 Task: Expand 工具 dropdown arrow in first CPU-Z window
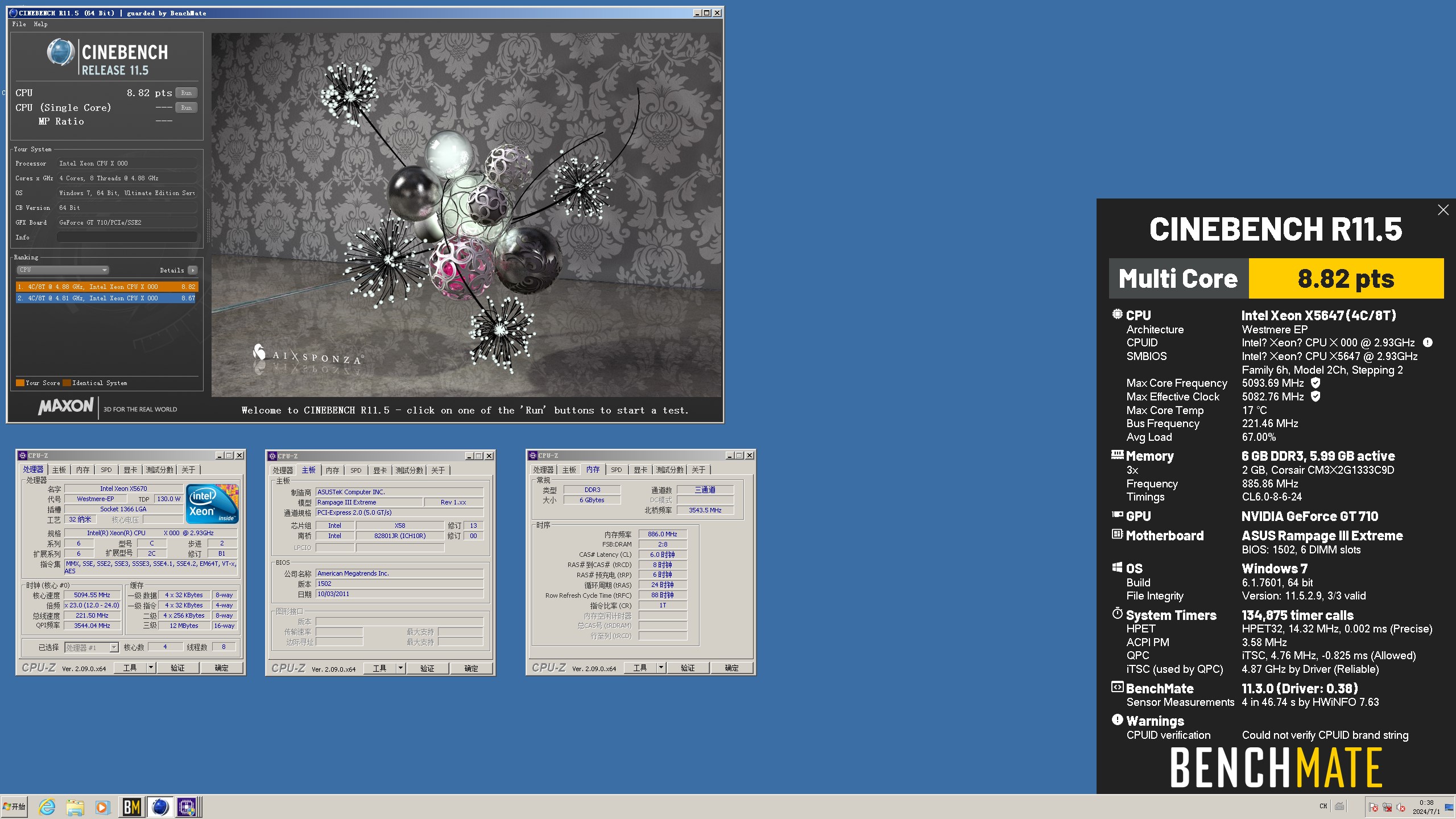pos(151,668)
